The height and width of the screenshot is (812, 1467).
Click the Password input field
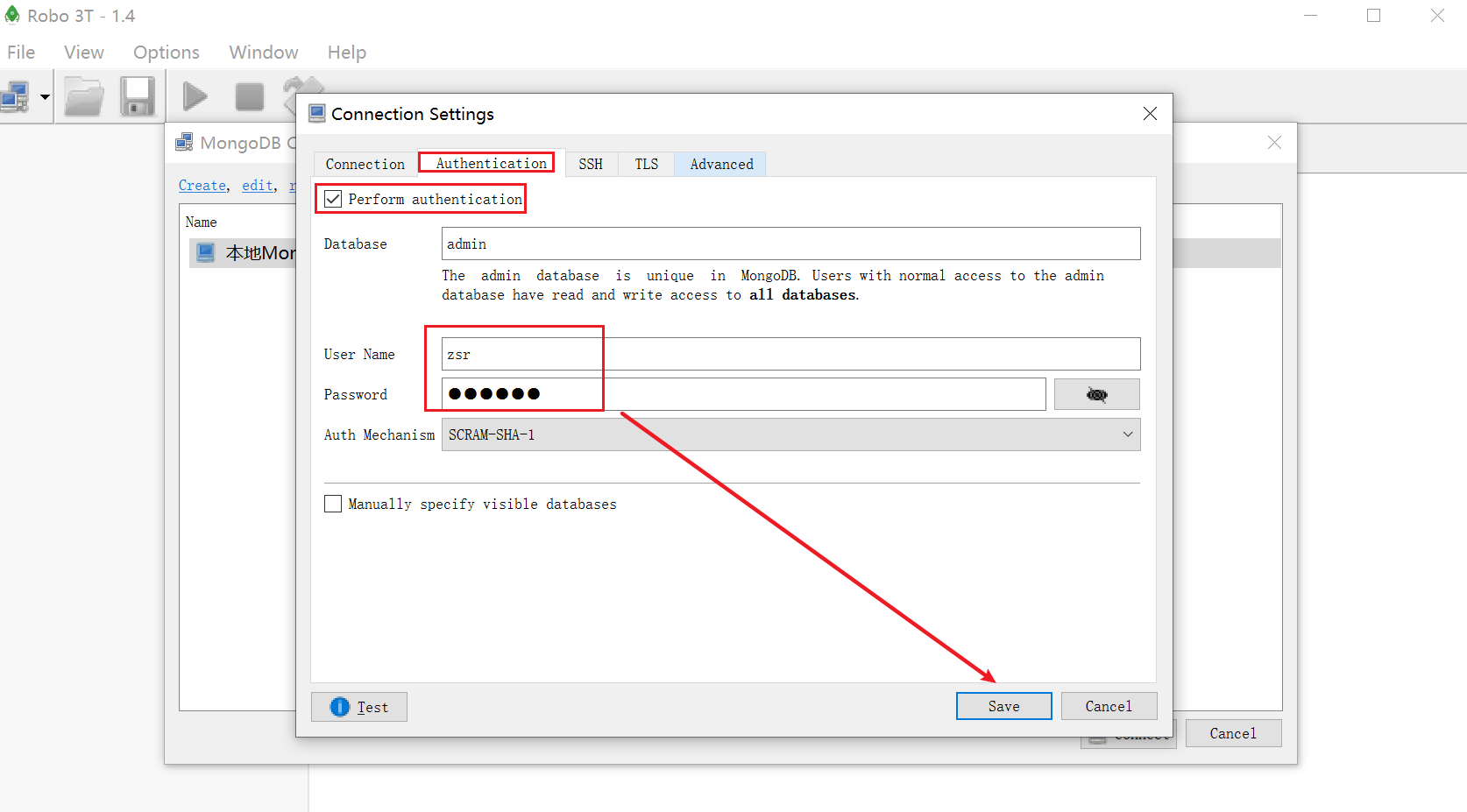tap(743, 394)
